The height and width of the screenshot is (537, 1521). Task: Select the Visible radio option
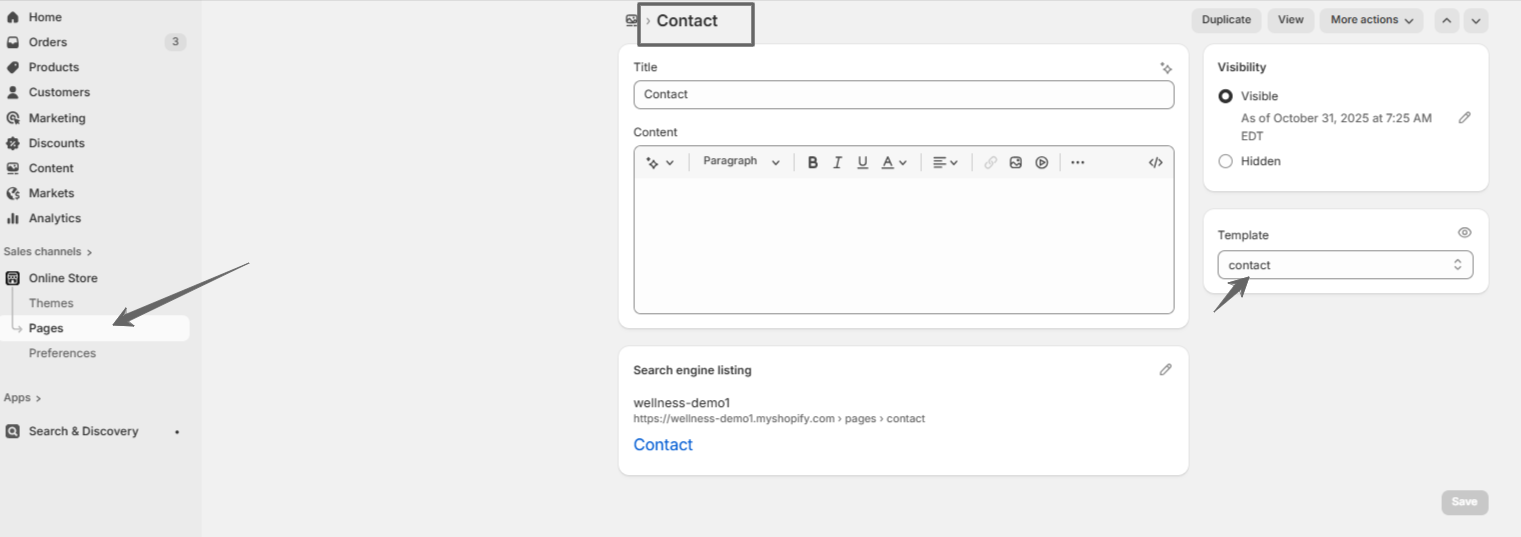(x=1225, y=97)
